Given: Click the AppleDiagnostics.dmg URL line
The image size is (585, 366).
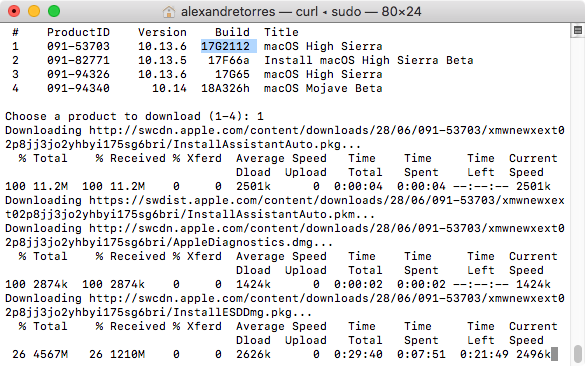Looking at the screenshot, I should point(285,235).
